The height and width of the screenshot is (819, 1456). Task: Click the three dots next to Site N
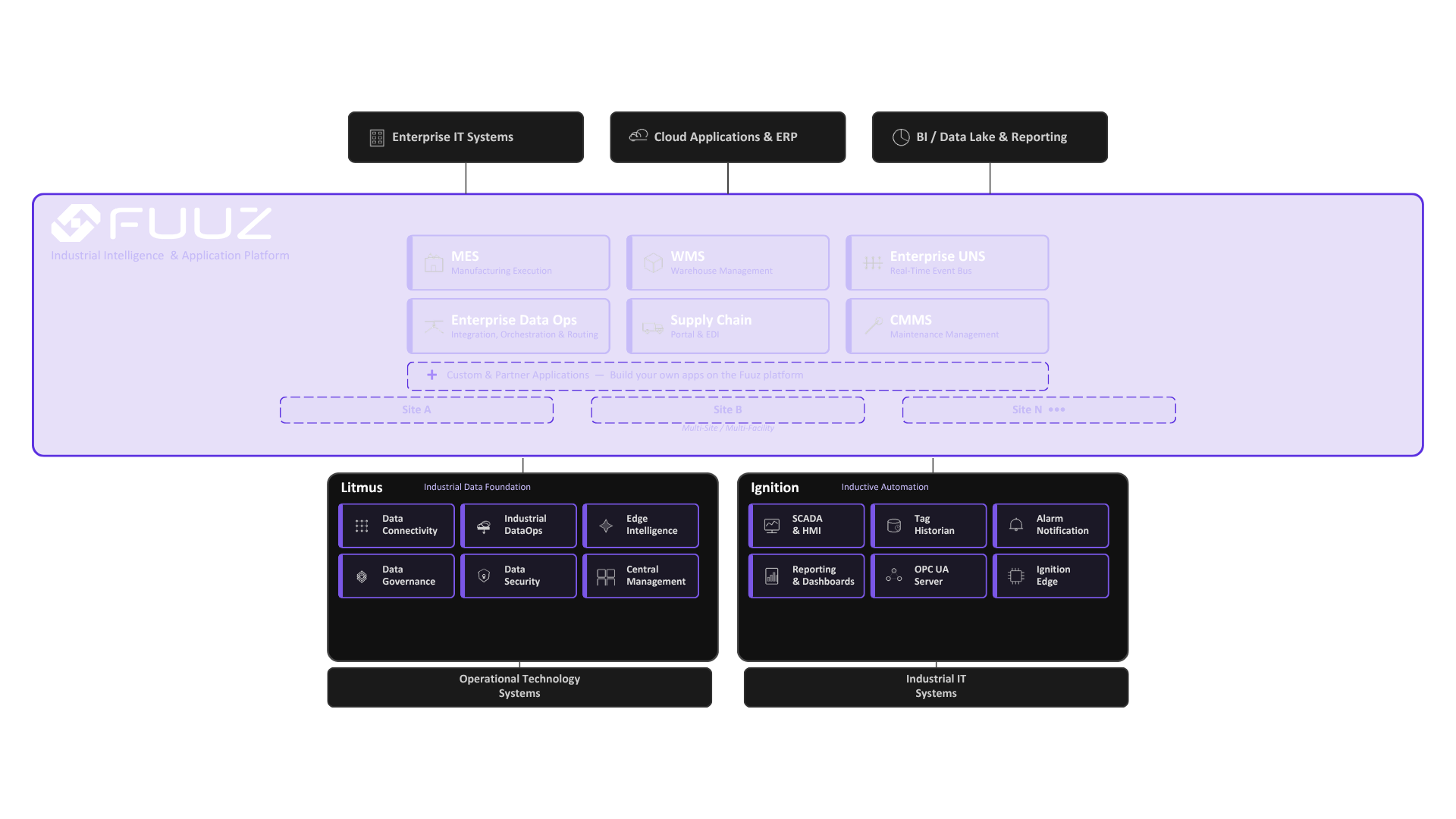tap(1056, 409)
